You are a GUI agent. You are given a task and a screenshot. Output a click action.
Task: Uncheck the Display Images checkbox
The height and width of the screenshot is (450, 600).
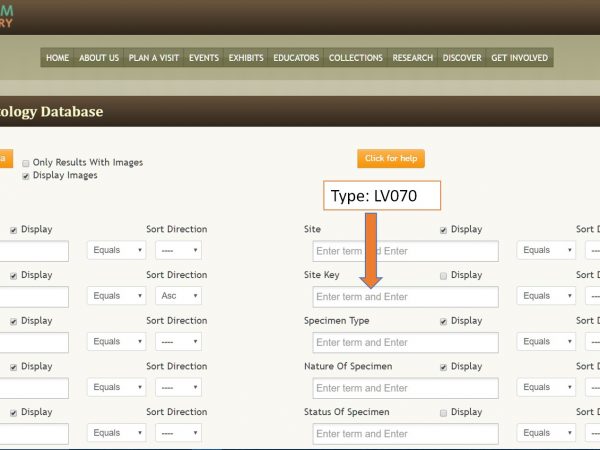coord(26,175)
